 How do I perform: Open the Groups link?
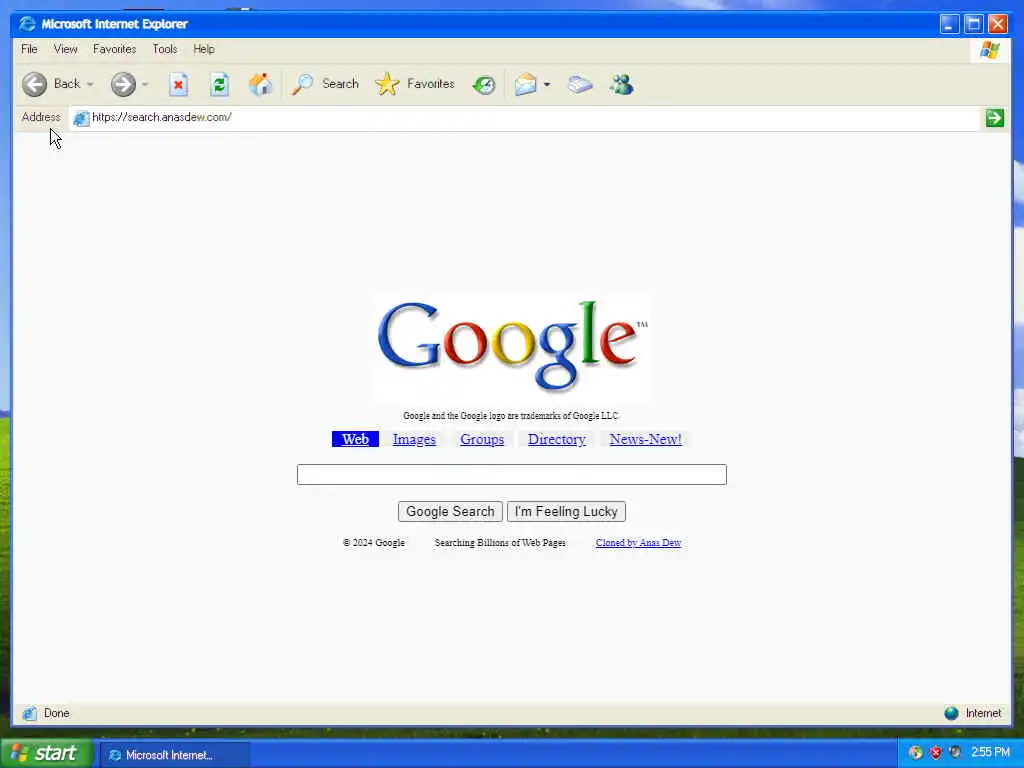click(482, 440)
